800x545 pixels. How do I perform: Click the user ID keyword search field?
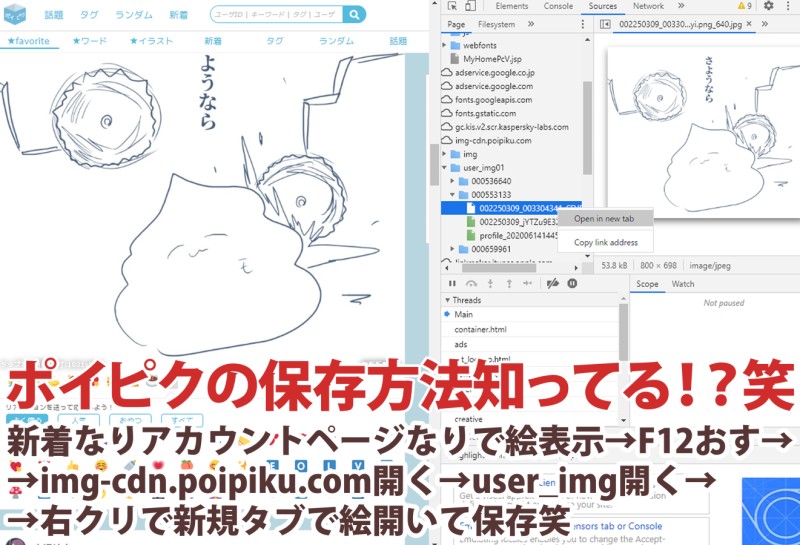(277, 14)
